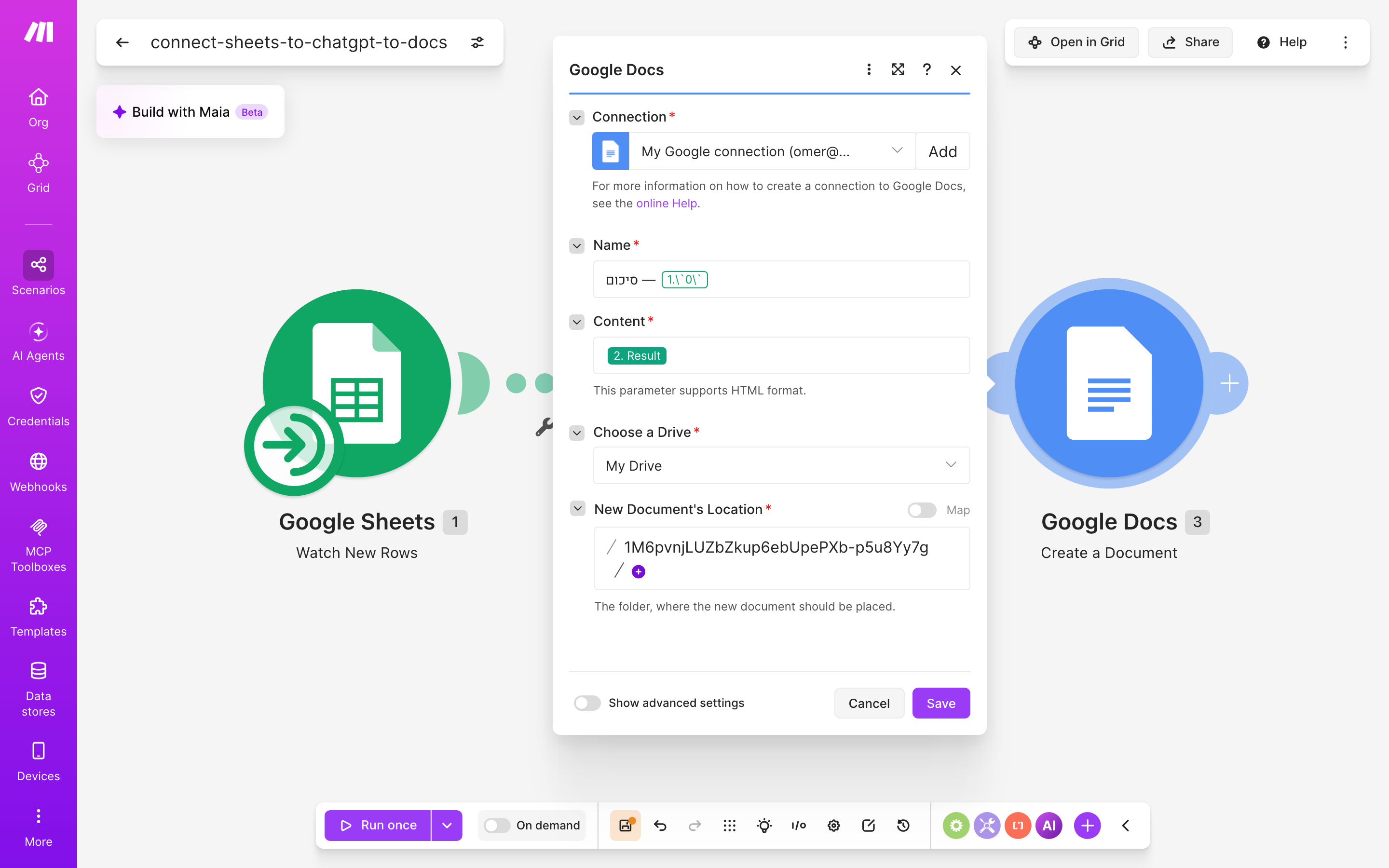Go back with the arrow icon
Screen dimensions: 1389x868
(122, 42)
